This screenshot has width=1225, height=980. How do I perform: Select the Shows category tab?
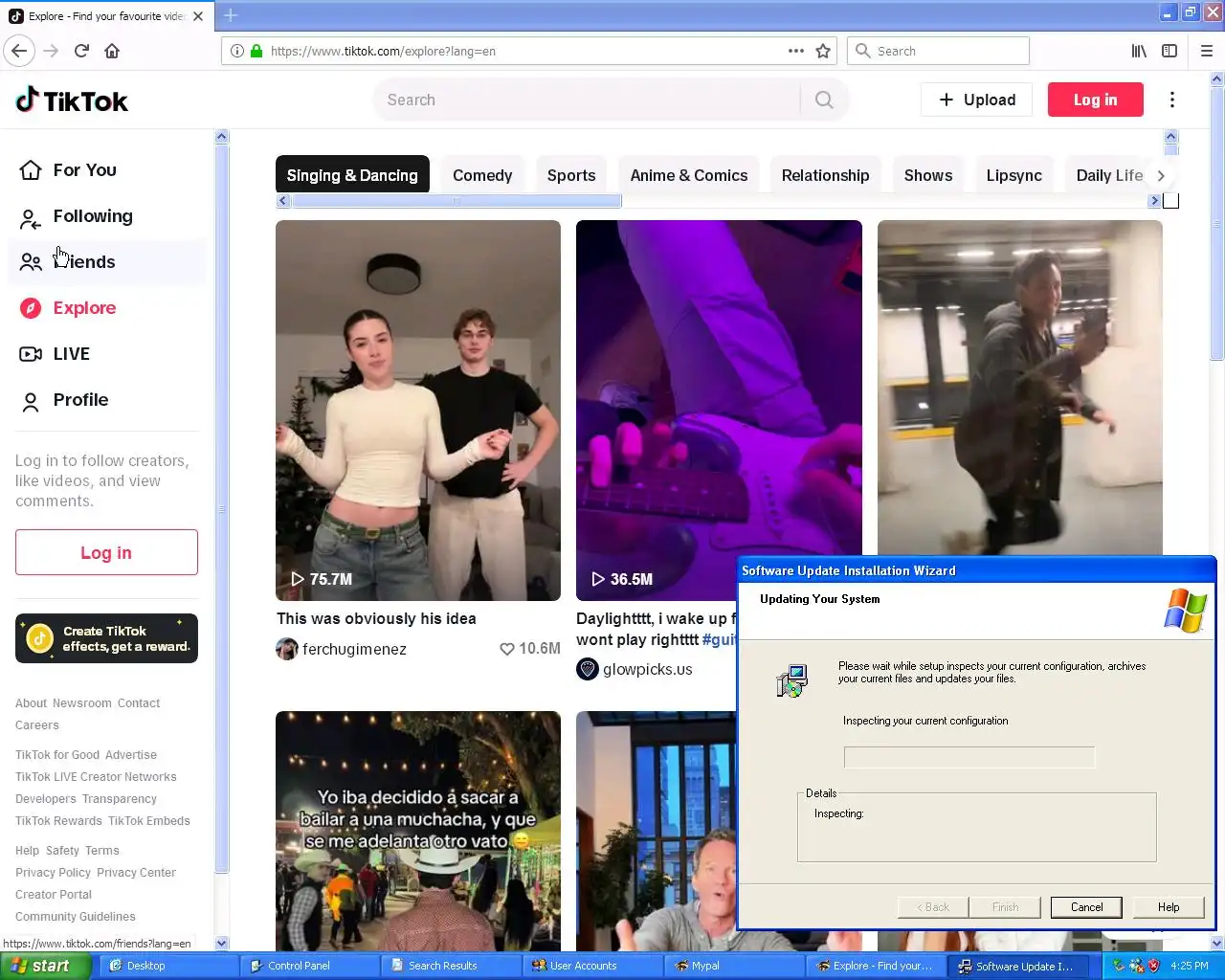(x=928, y=175)
